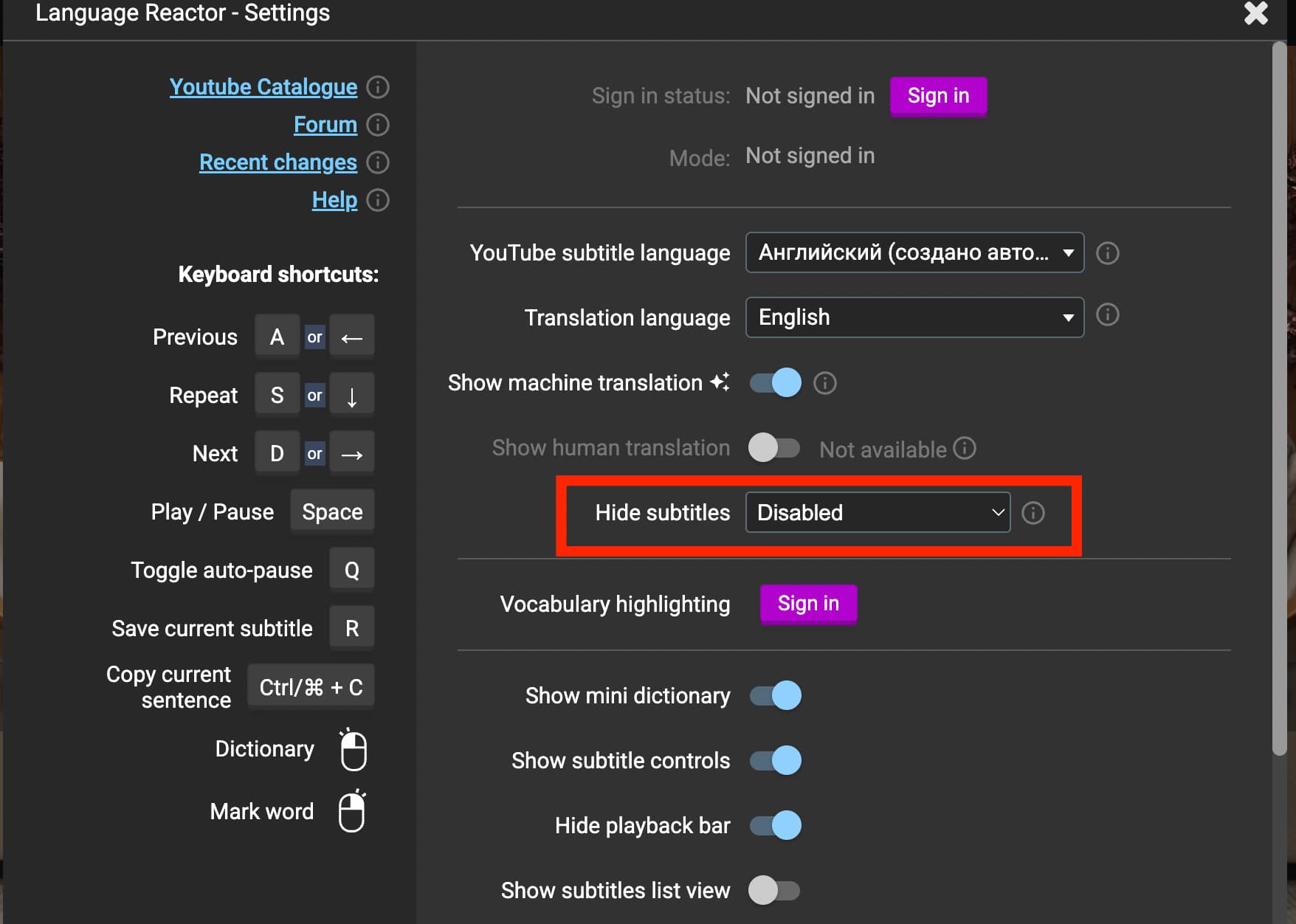Open the Help link
The width and height of the screenshot is (1296, 924).
(334, 200)
